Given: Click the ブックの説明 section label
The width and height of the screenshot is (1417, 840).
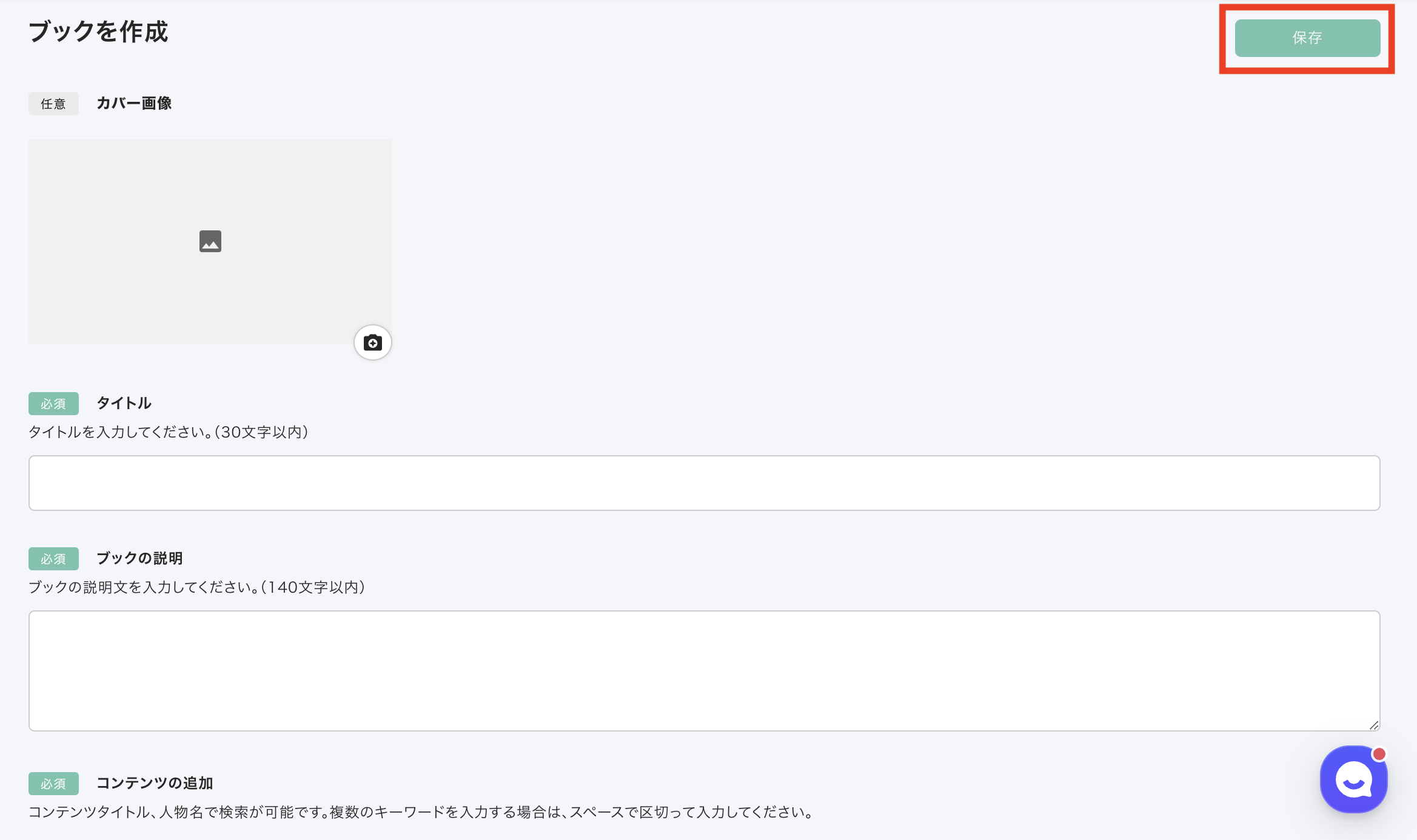Looking at the screenshot, I should tap(139, 558).
